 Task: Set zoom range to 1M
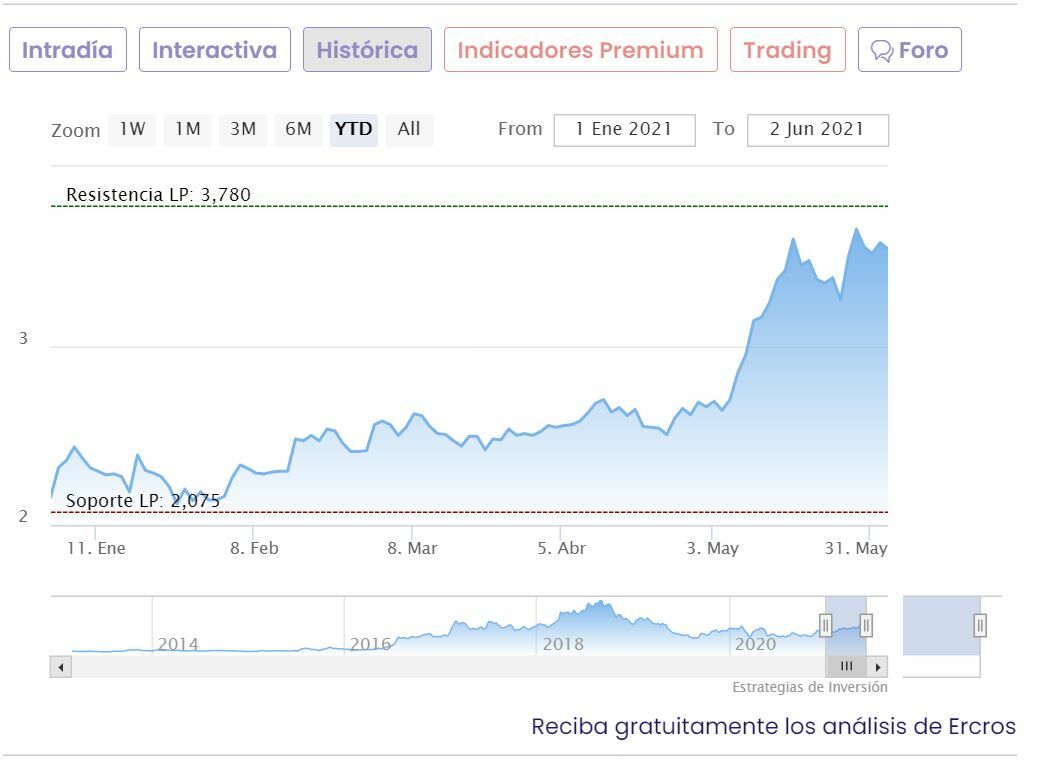(x=188, y=129)
